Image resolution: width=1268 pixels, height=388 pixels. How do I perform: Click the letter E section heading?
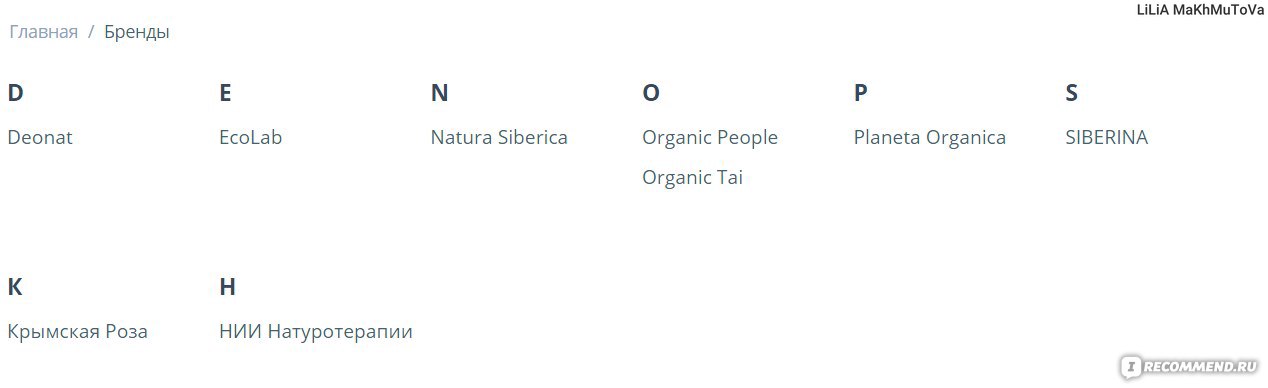coord(225,93)
